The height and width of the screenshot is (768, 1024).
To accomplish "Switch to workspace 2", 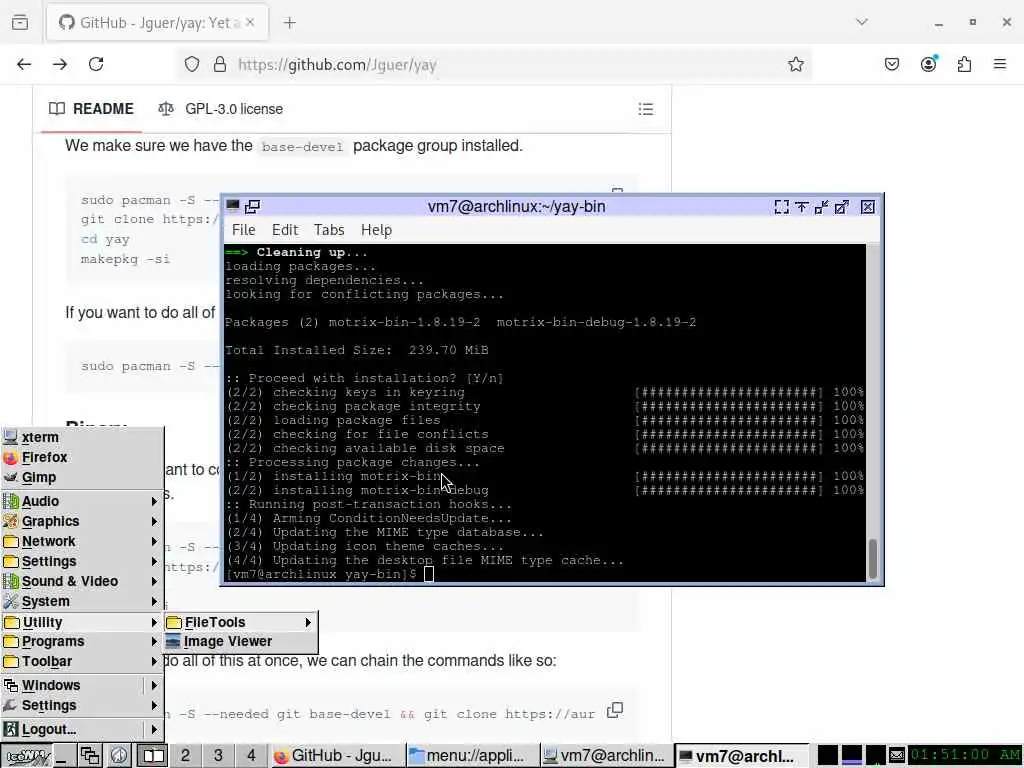I will click(185, 756).
